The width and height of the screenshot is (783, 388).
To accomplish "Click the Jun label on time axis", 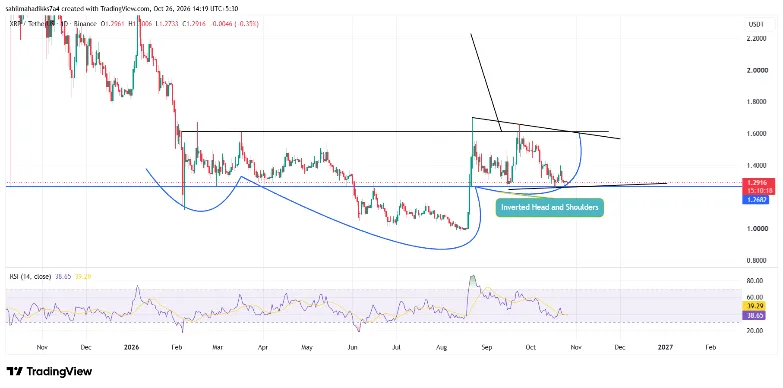I will pos(353,347).
